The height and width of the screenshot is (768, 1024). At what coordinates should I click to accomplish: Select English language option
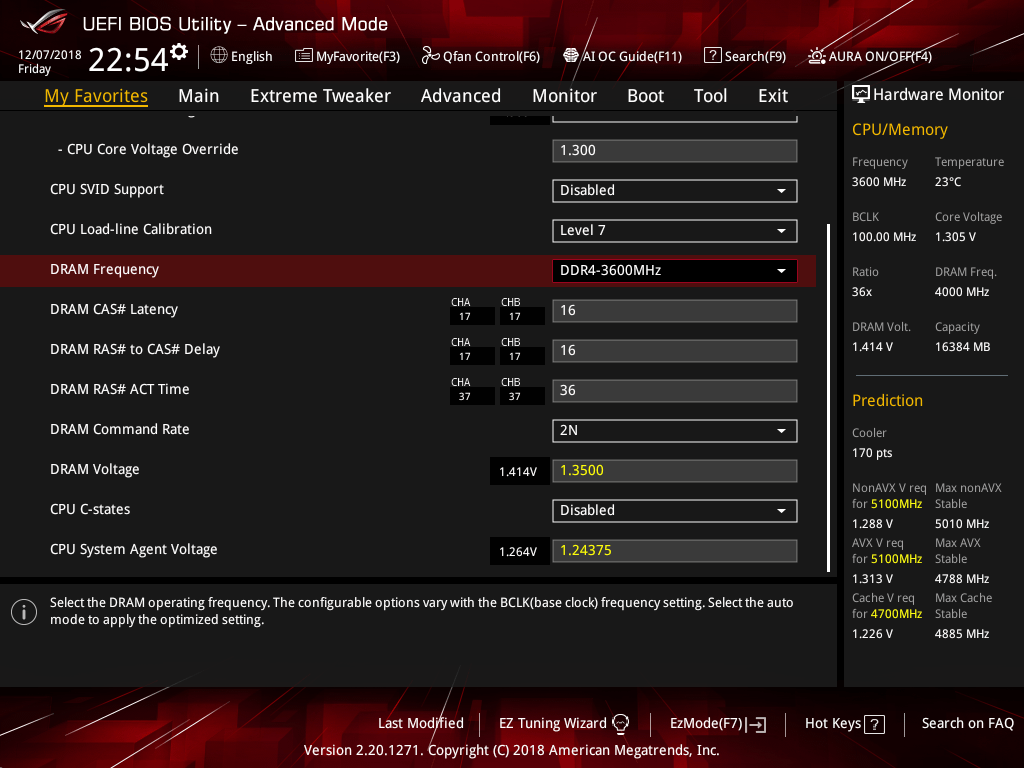click(x=251, y=57)
